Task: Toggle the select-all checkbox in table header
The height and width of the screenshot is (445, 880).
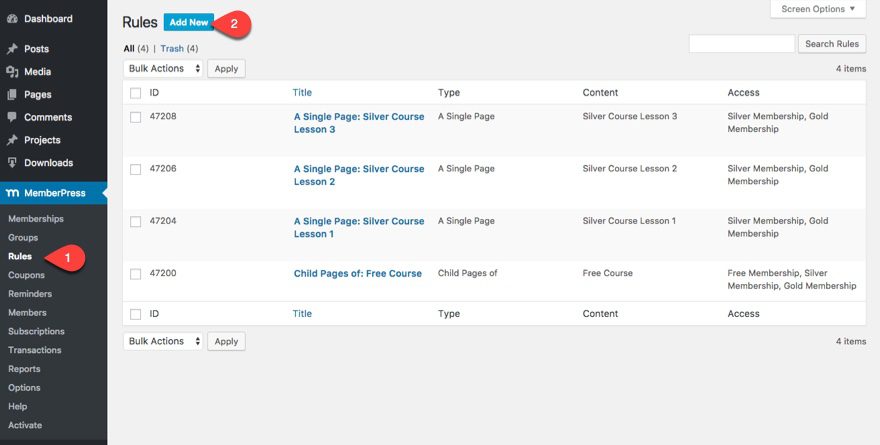Action: click(135, 93)
